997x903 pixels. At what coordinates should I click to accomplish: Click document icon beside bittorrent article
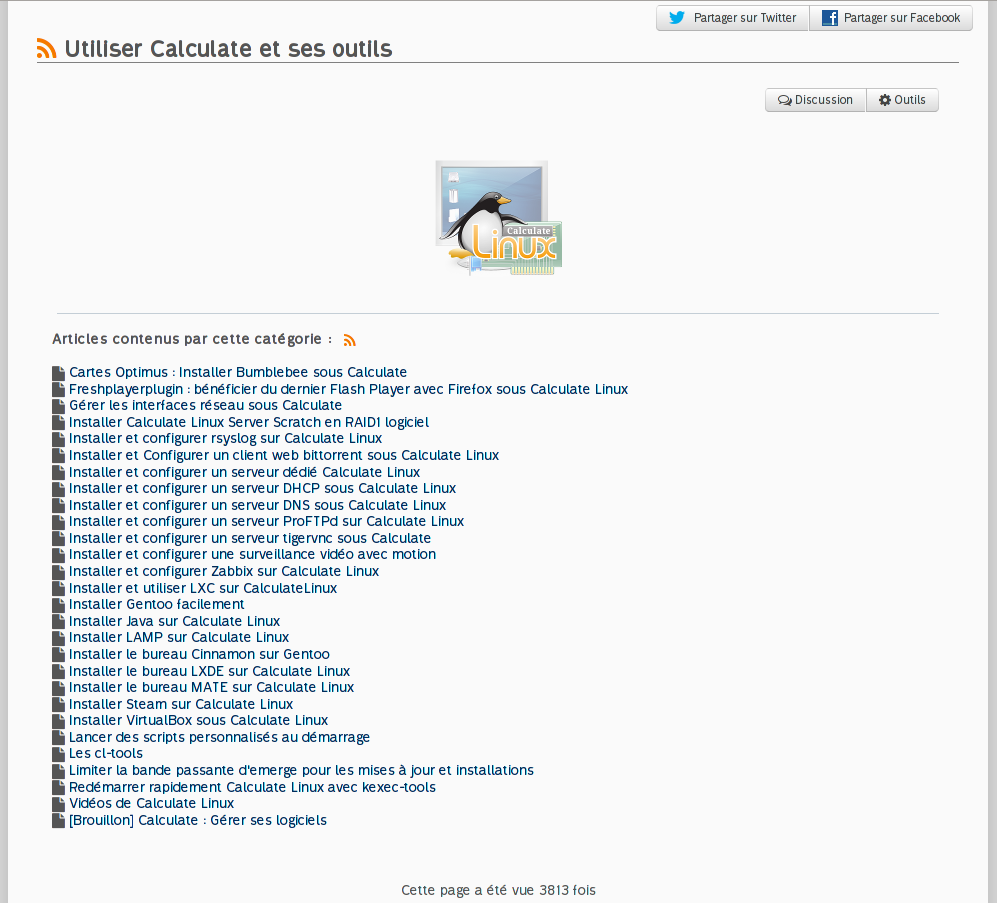click(x=58, y=456)
